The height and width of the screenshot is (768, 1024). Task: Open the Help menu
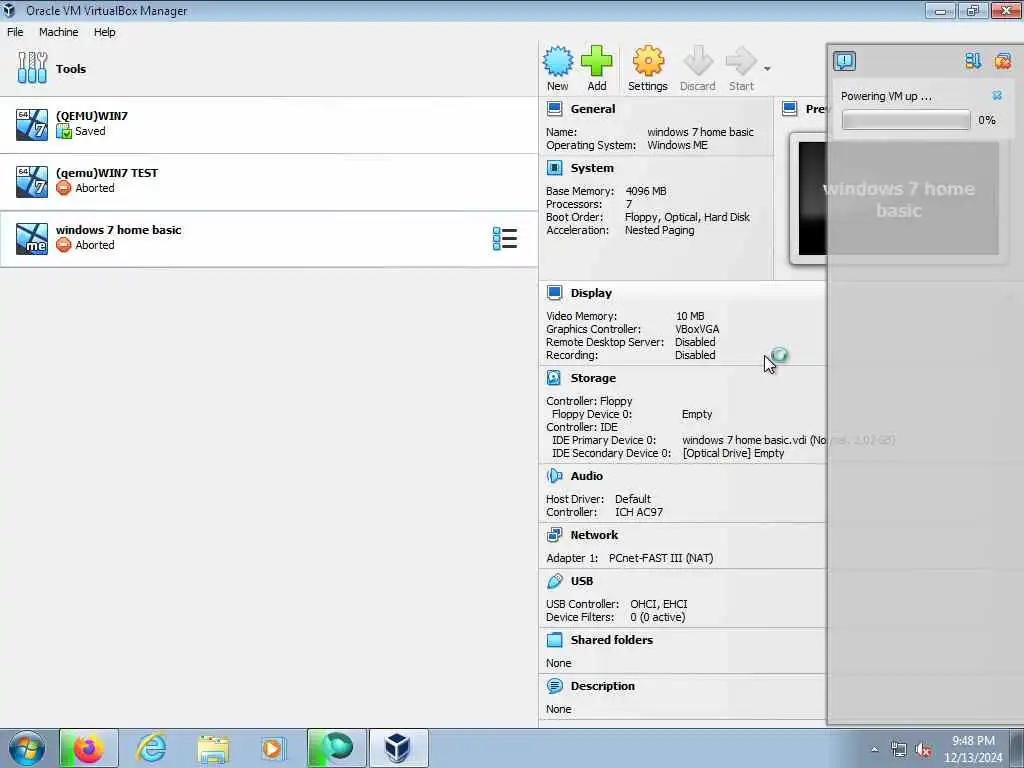pos(104,32)
